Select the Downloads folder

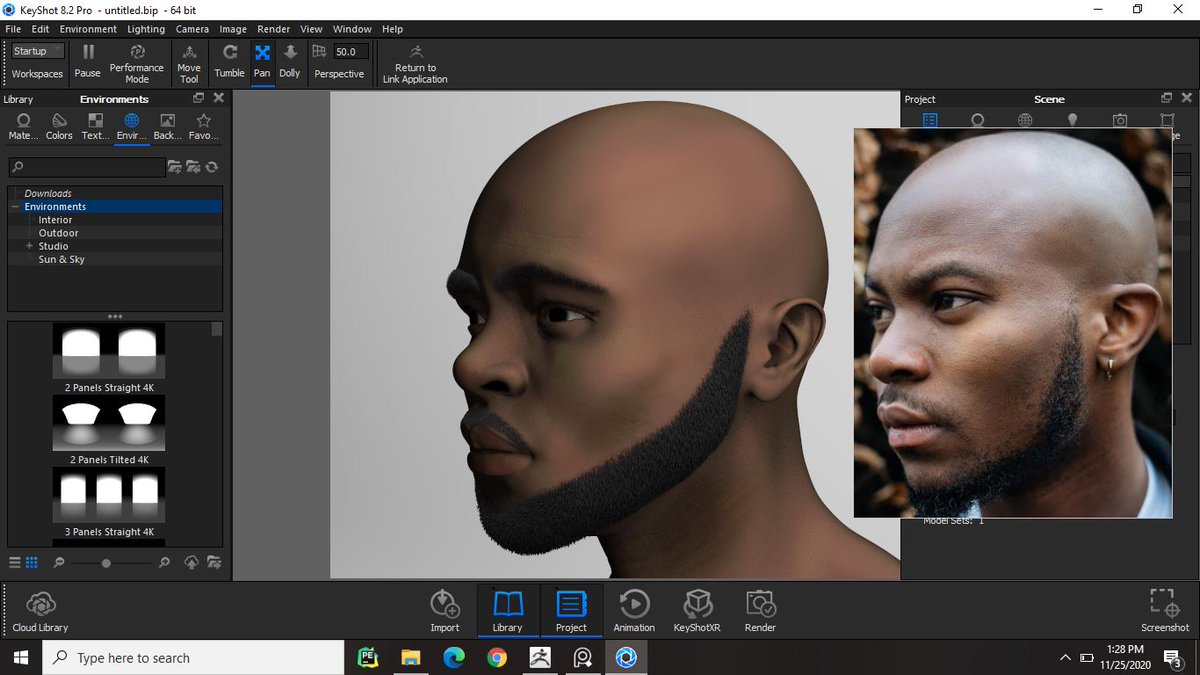click(x=48, y=193)
